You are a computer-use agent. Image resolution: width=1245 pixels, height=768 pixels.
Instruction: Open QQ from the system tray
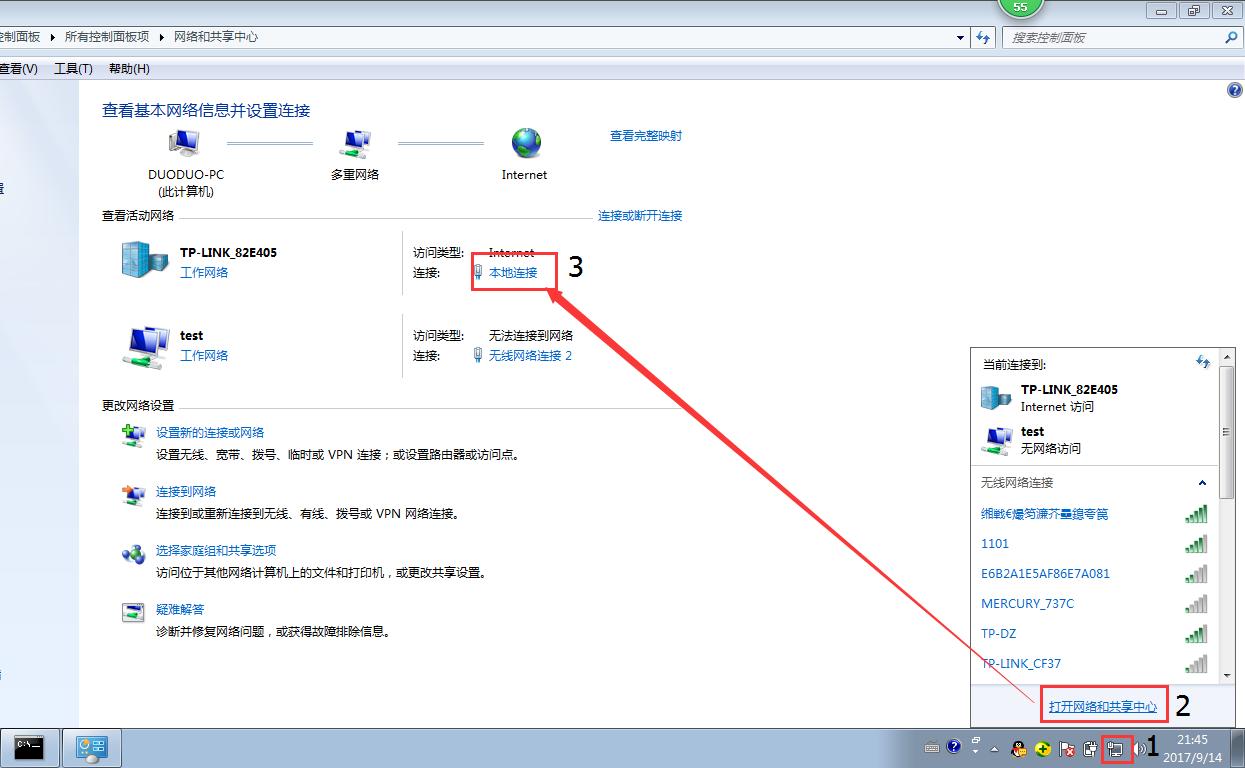click(1018, 749)
